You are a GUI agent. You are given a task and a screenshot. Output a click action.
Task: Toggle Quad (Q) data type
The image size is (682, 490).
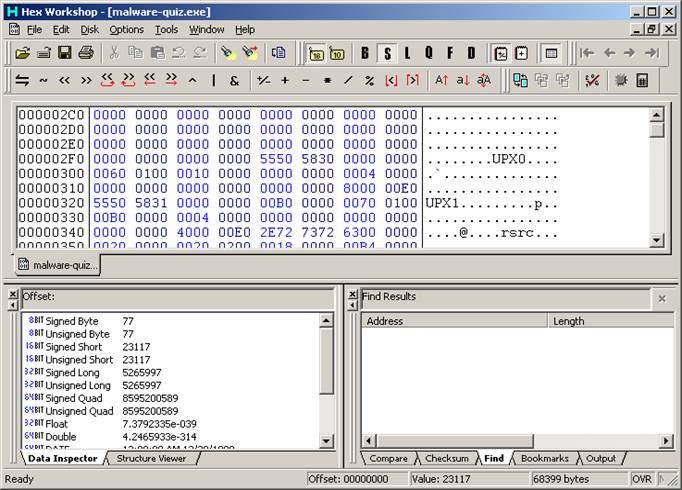429,53
